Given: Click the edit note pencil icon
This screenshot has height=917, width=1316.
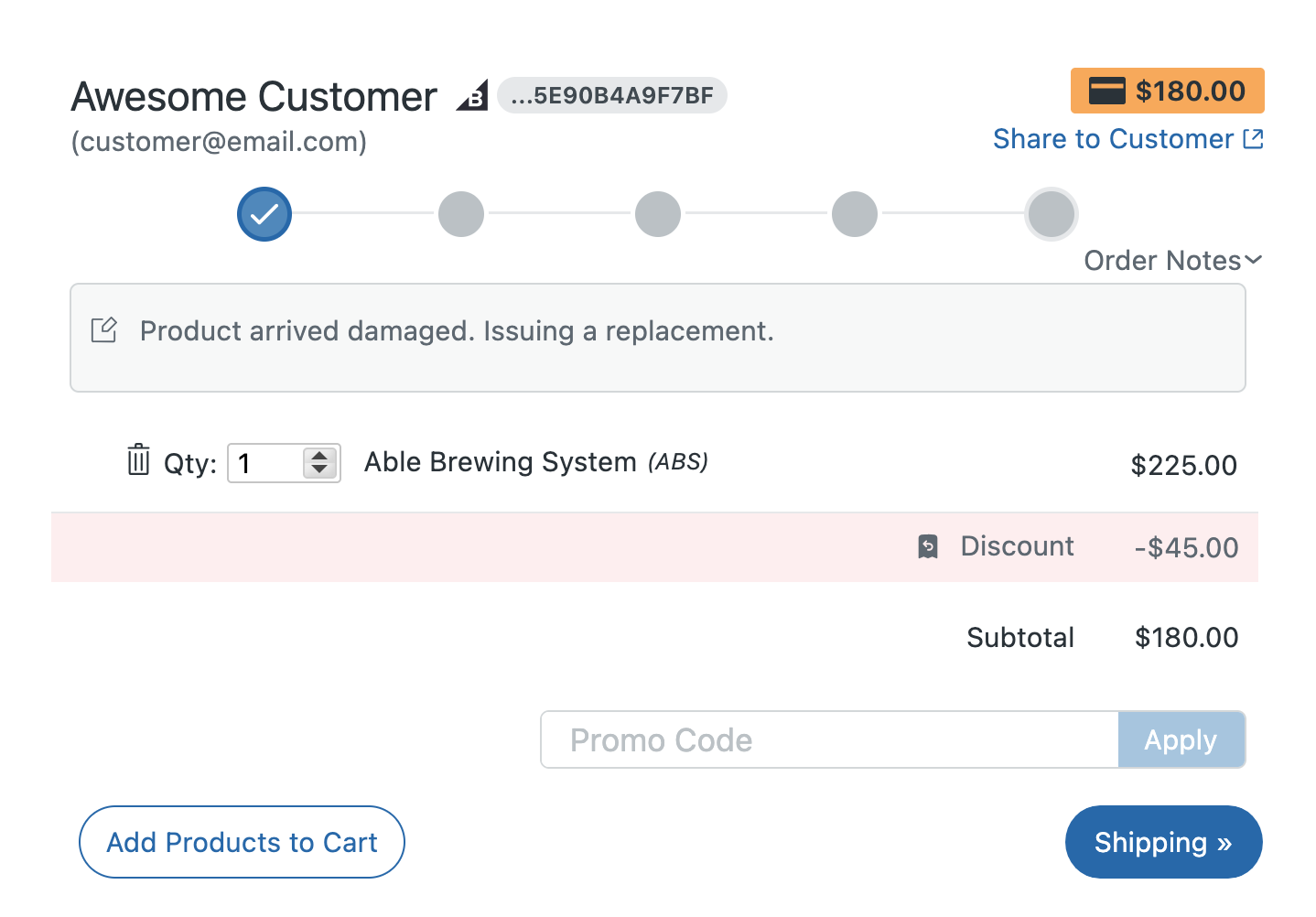Looking at the screenshot, I should coord(103,330).
